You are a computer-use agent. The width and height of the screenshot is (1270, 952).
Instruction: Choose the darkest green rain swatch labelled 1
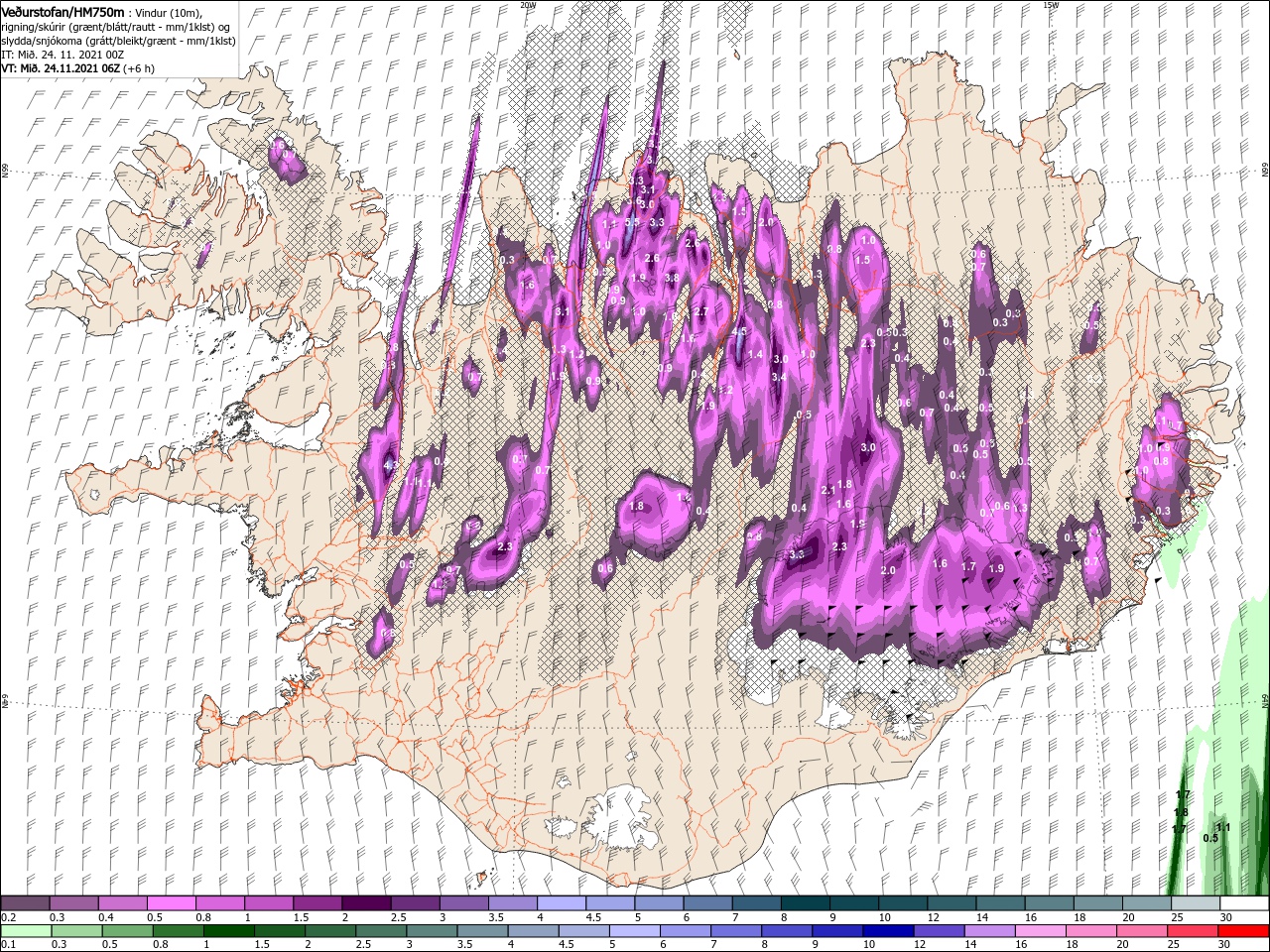click(229, 931)
